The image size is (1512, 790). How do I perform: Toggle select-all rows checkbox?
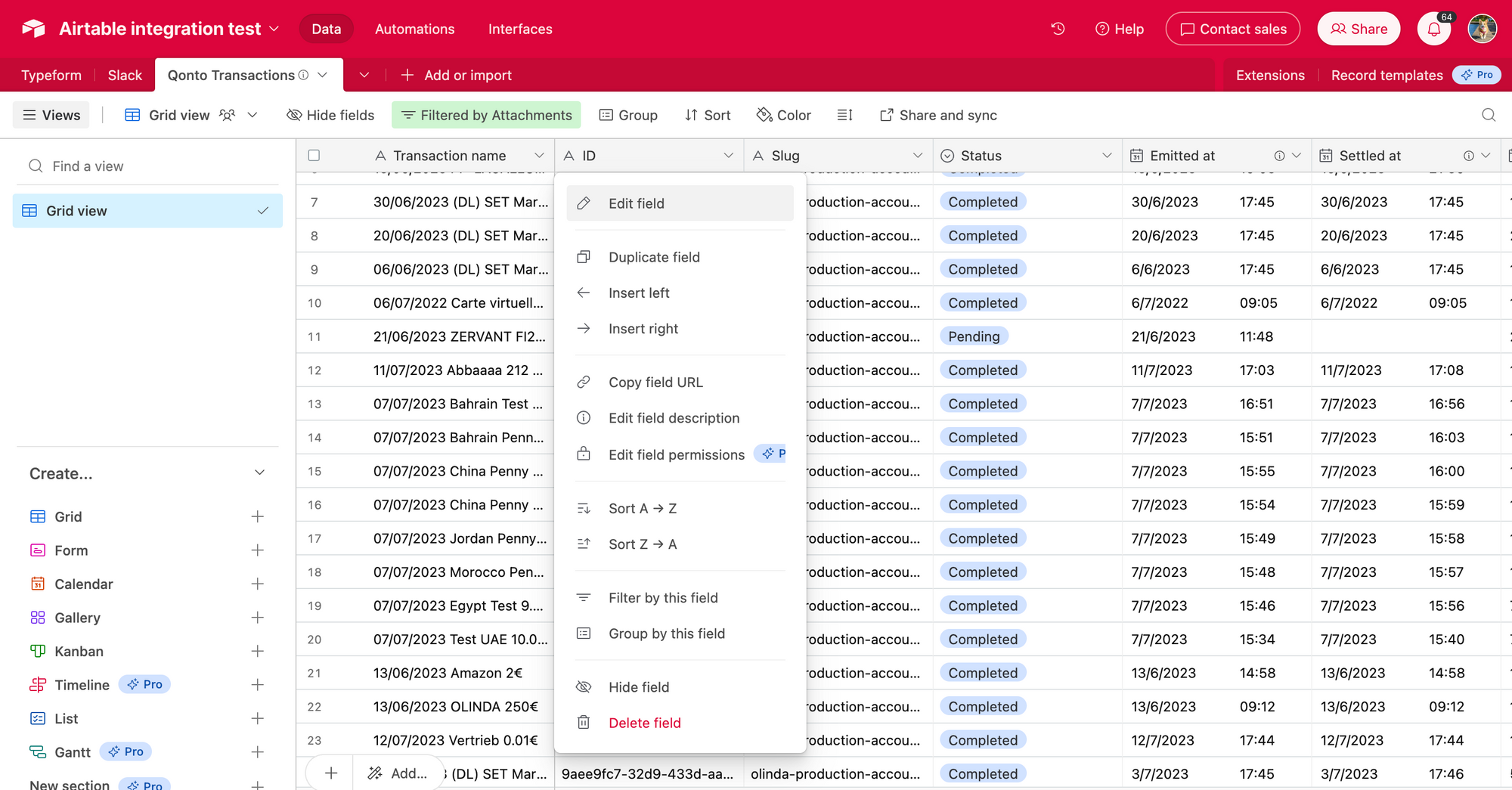(314, 155)
